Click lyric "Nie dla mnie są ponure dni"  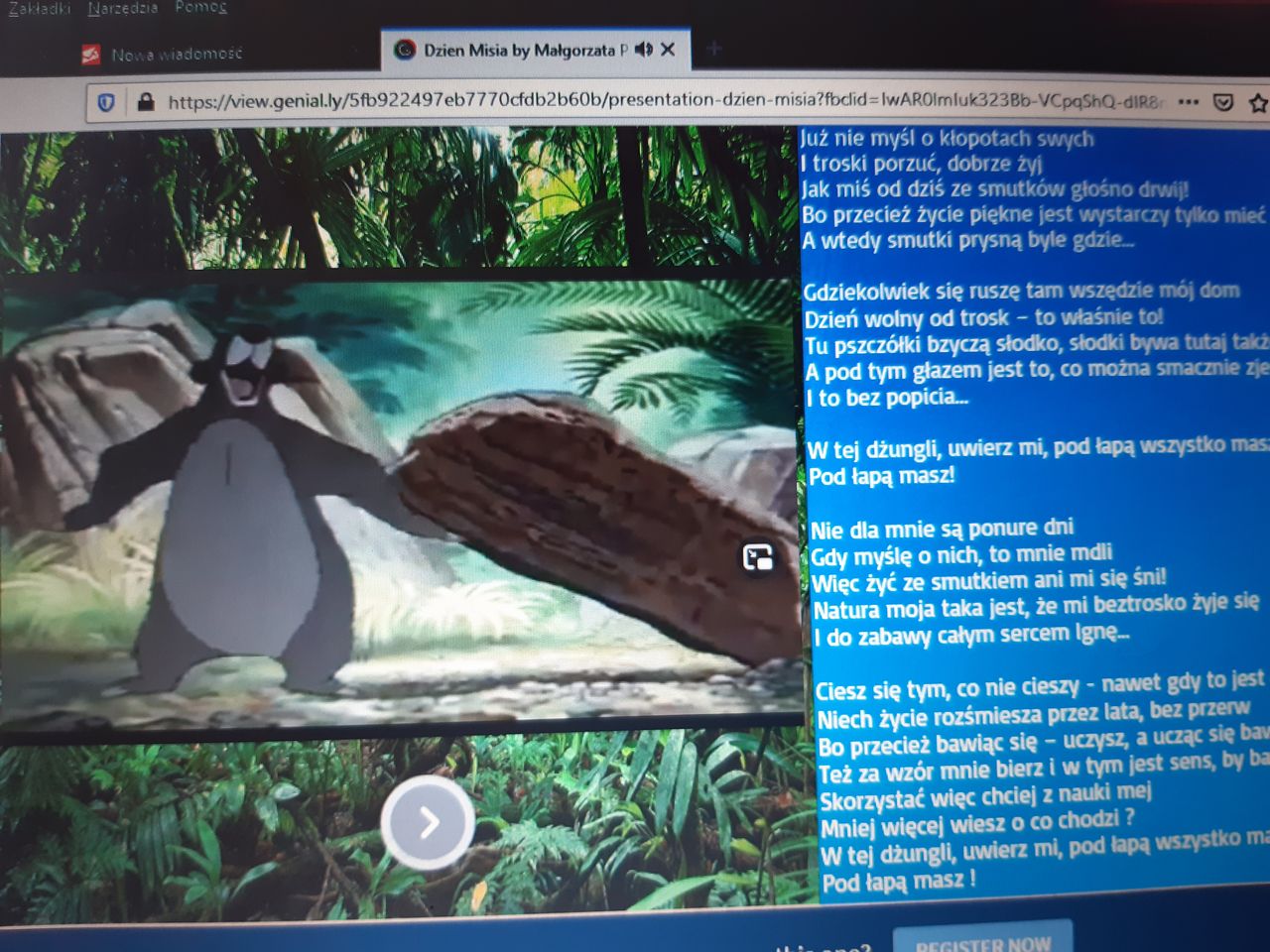942,528
